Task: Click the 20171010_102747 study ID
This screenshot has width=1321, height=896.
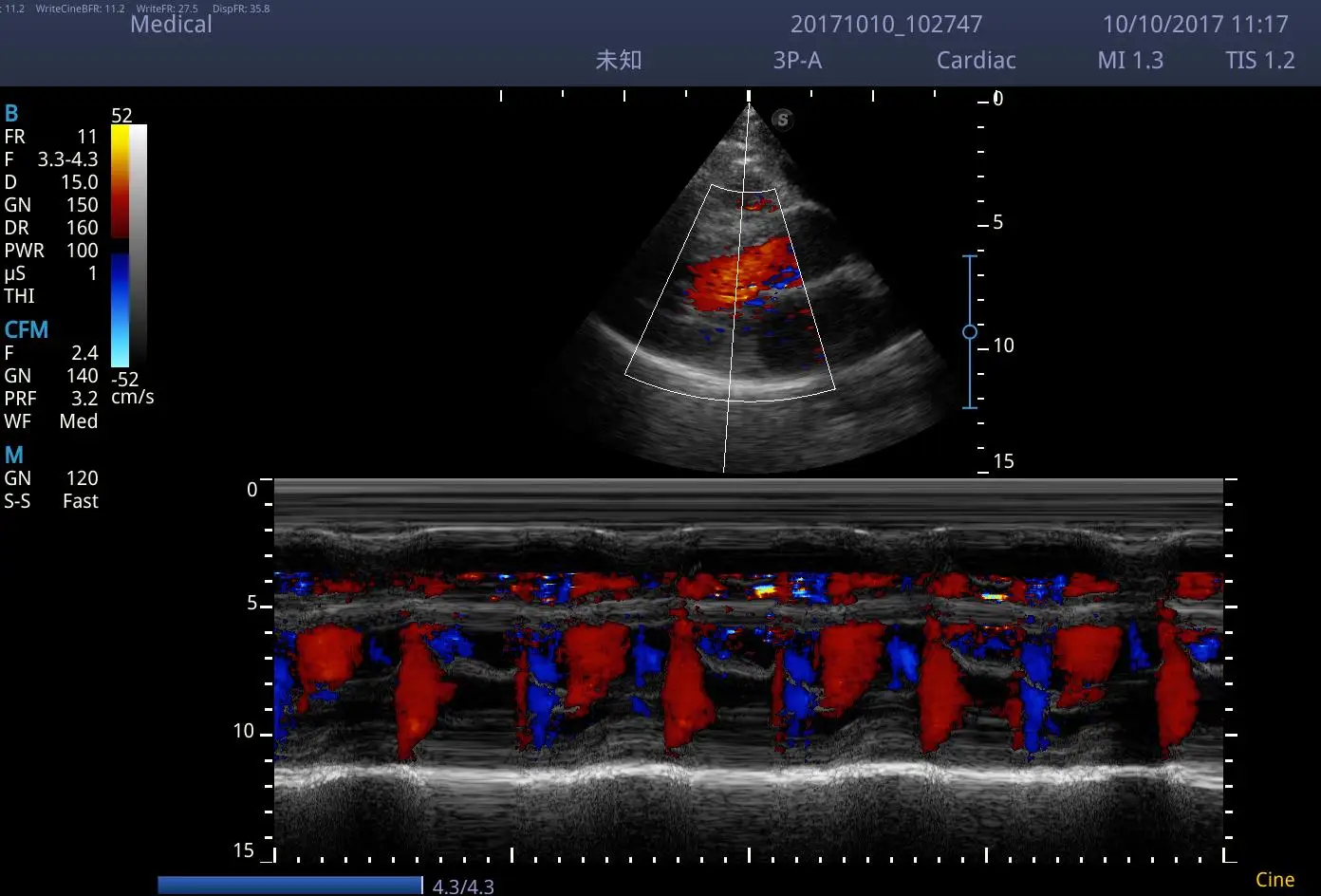Action: [x=886, y=24]
